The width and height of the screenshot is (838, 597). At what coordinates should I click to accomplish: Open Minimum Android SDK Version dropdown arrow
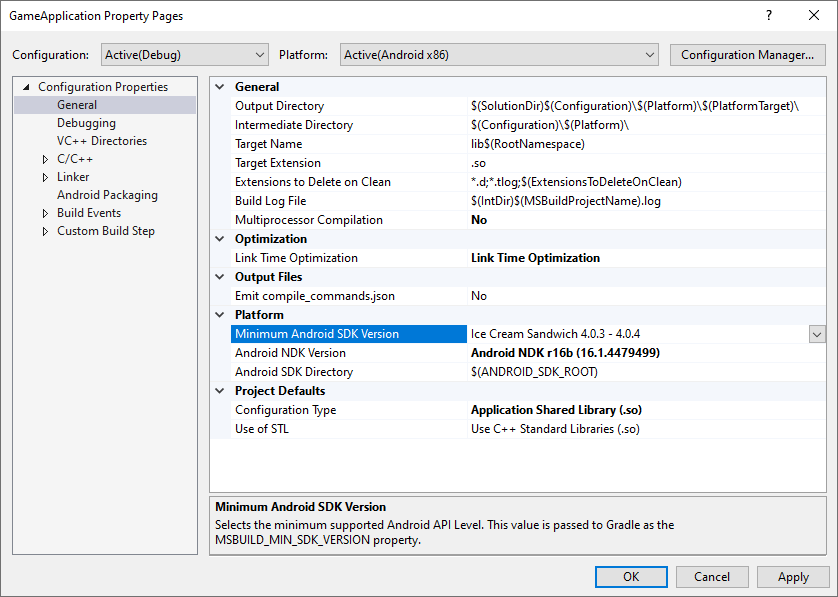click(x=817, y=334)
